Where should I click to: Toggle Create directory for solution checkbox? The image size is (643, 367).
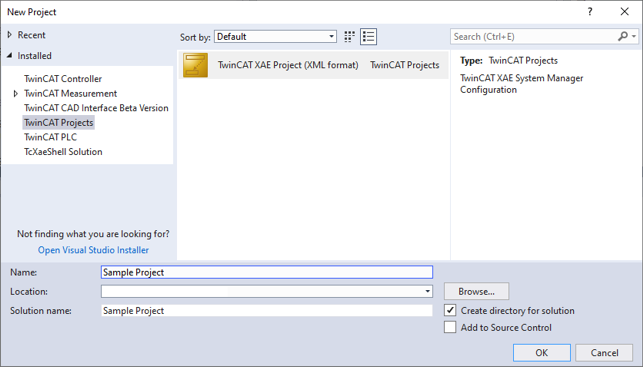pyautogui.click(x=450, y=310)
